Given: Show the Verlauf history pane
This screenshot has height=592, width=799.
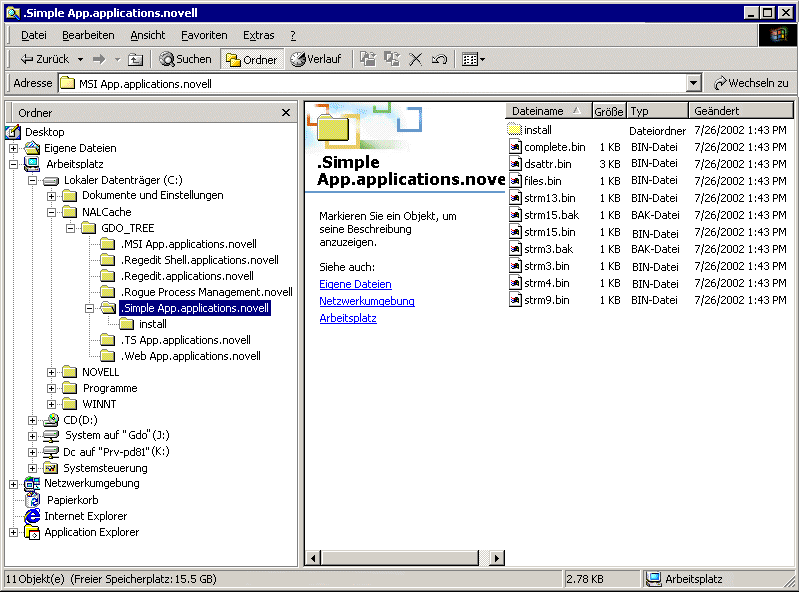Looking at the screenshot, I should pos(316,60).
